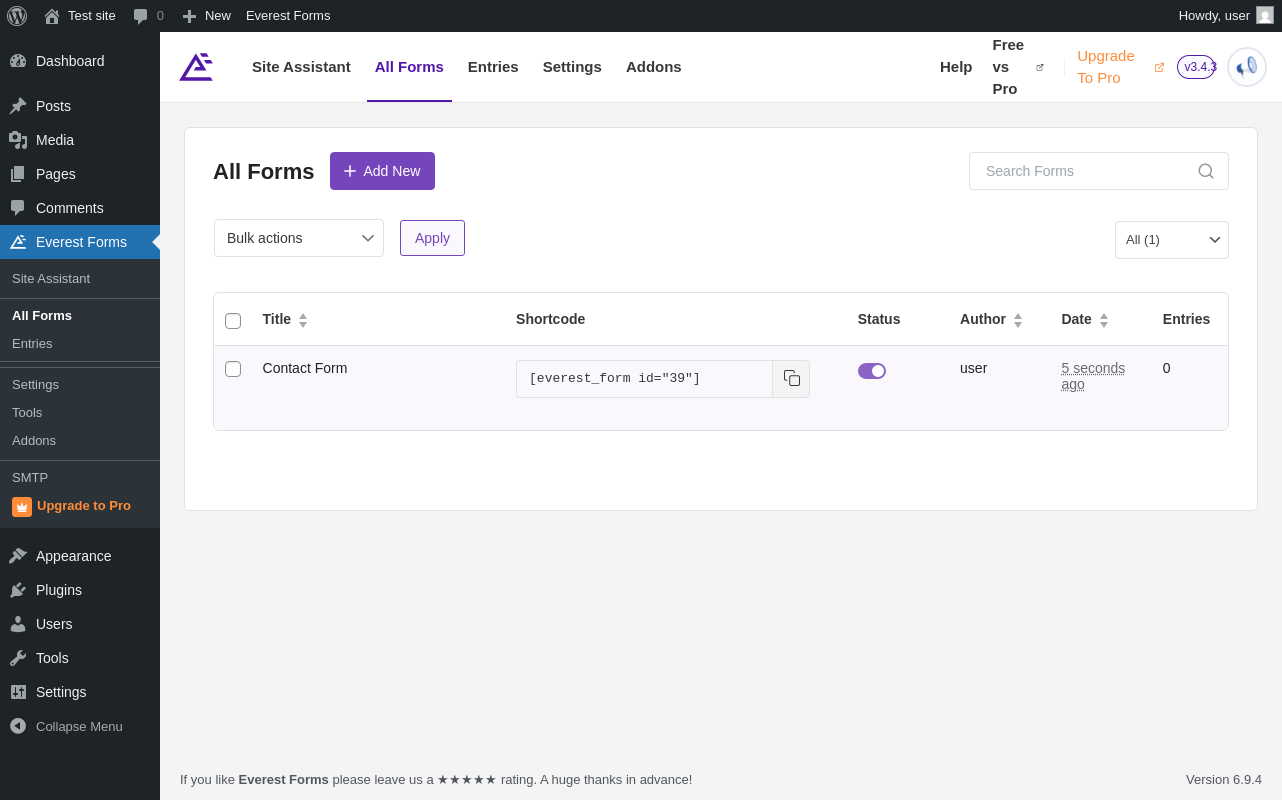Focus the Search Forms input field
Image resolution: width=1282 pixels, height=800 pixels.
pos(1085,171)
